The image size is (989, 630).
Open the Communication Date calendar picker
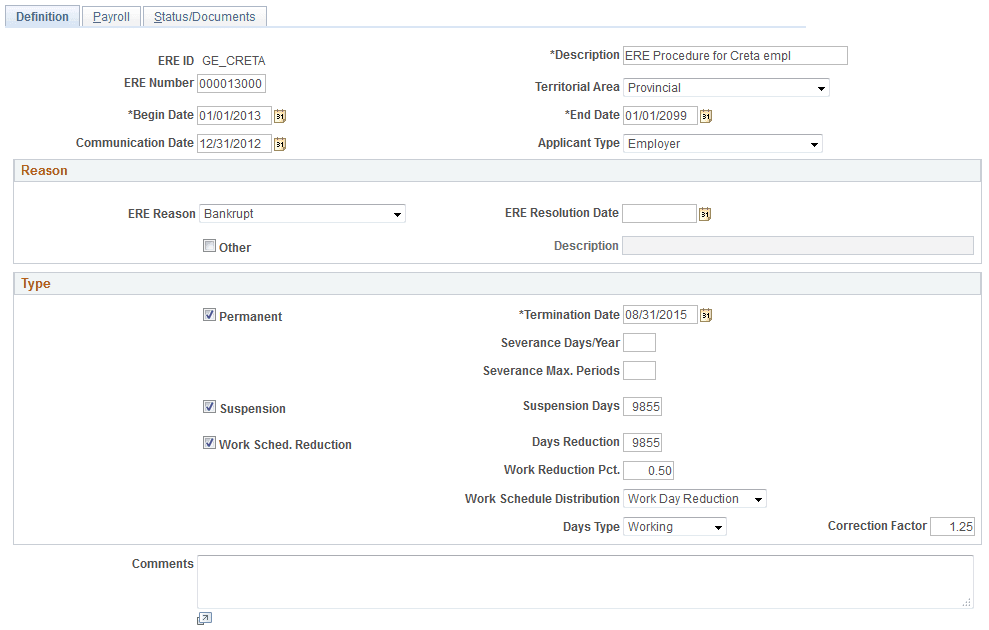click(279, 143)
